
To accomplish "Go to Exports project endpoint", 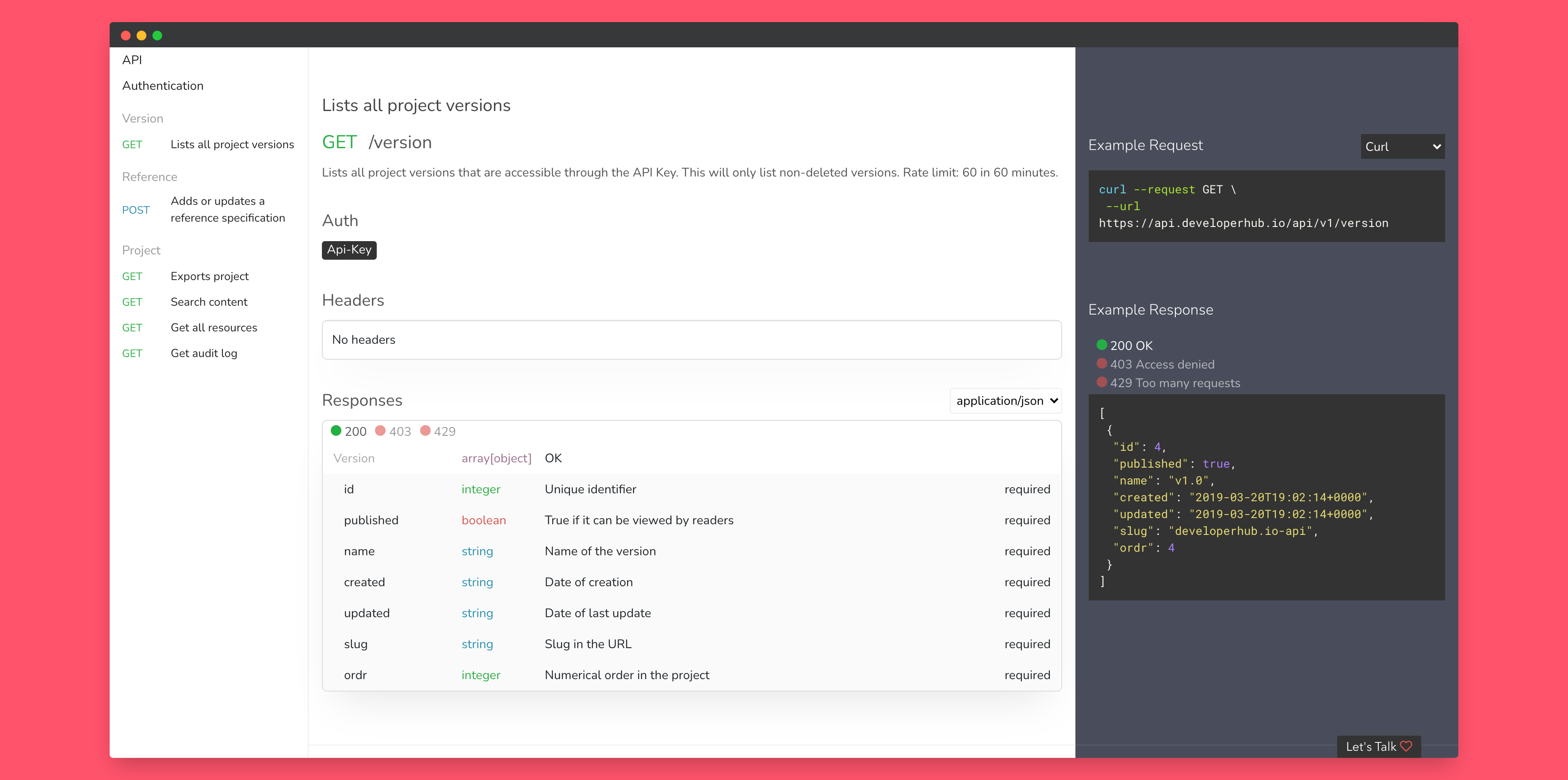I will pos(210,277).
